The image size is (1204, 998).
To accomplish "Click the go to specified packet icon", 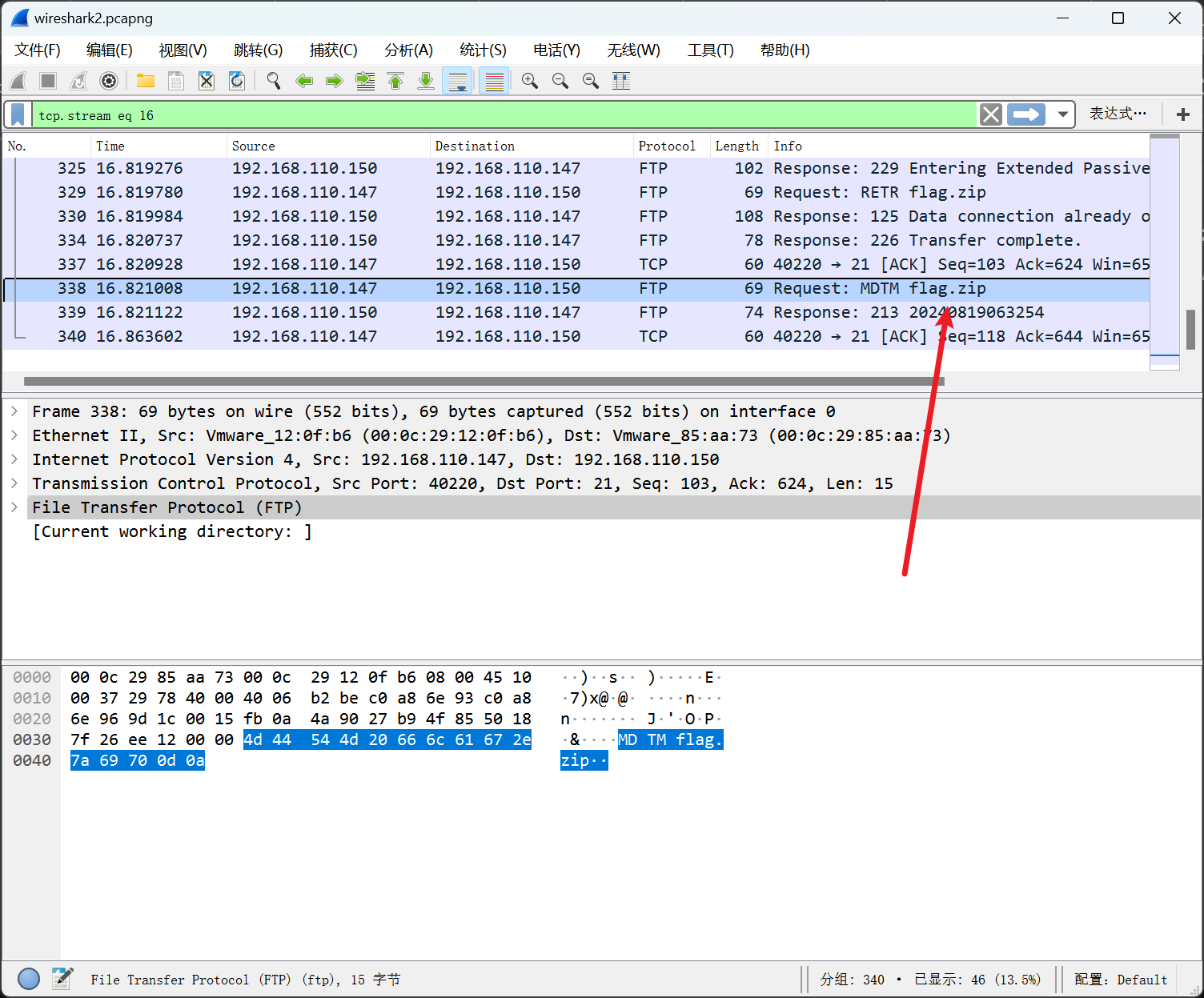I will tap(365, 81).
